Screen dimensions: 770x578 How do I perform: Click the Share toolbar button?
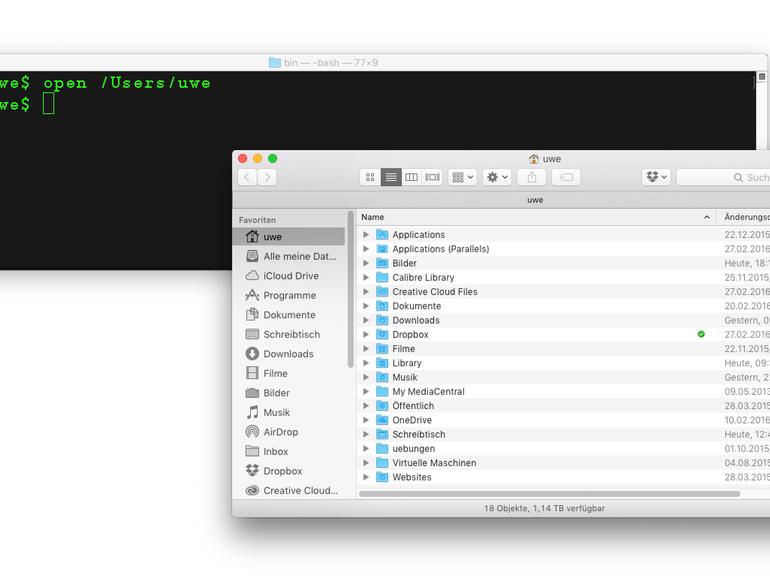tap(532, 177)
